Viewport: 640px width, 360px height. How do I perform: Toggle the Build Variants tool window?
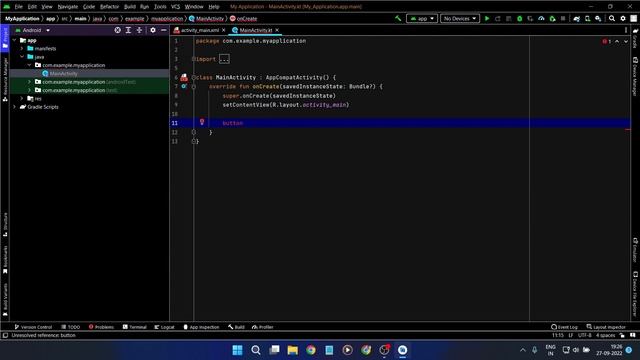5,300
